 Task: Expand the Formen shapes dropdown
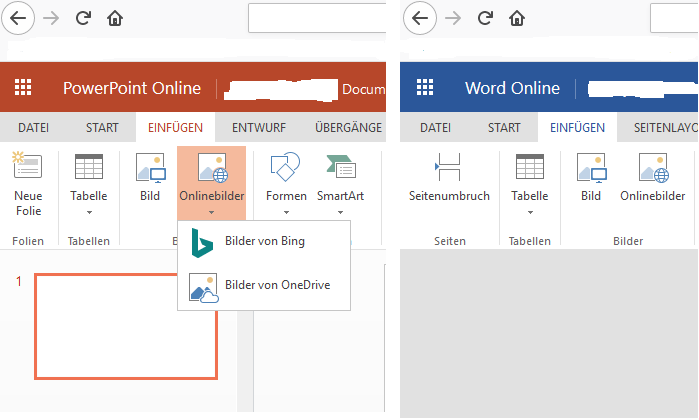pos(286,211)
